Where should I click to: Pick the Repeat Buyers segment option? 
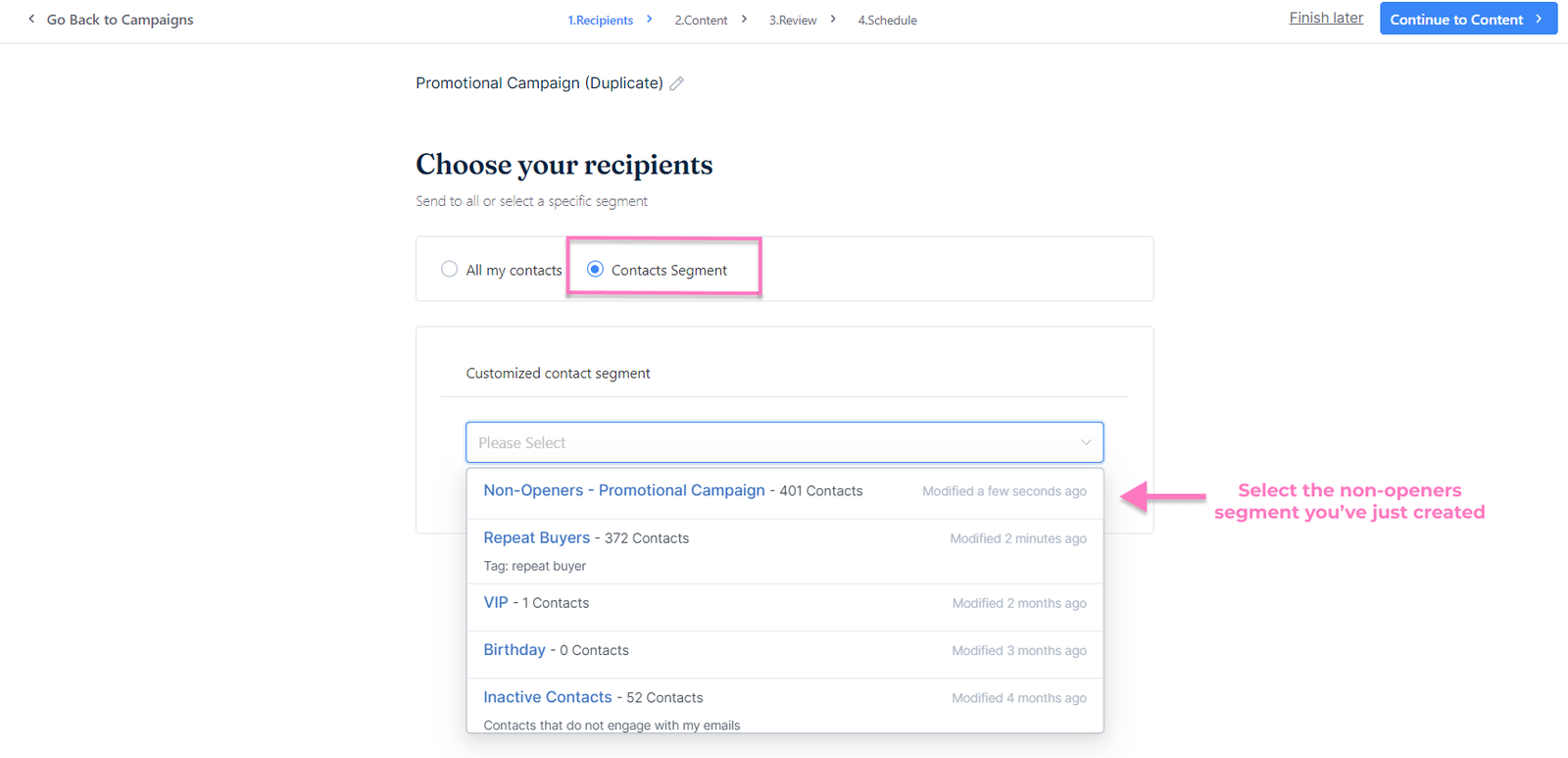537,537
